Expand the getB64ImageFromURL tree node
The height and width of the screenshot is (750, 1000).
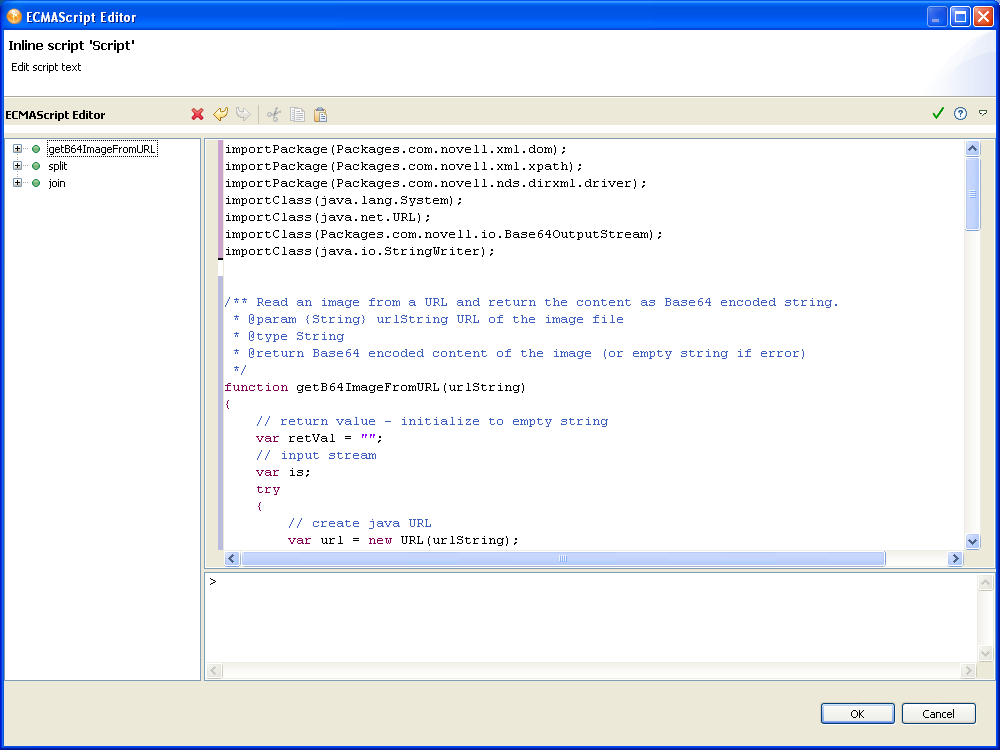(x=17, y=149)
